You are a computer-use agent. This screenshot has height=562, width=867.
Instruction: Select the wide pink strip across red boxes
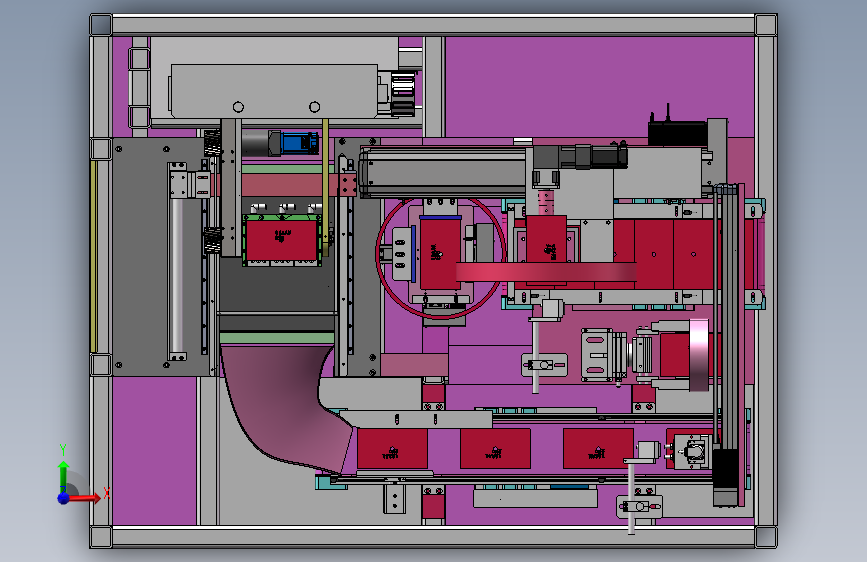tap(546, 272)
